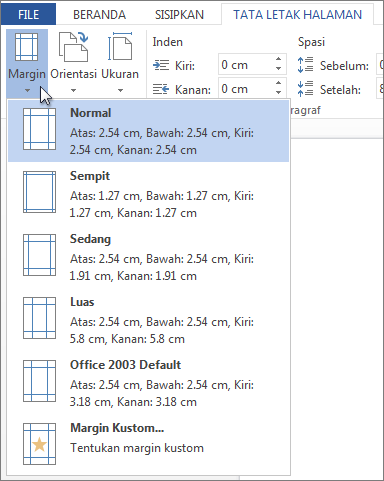Click the Sempit margin thumbnail icon
This screenshot has height=481, width=384.
click(39, 192)
